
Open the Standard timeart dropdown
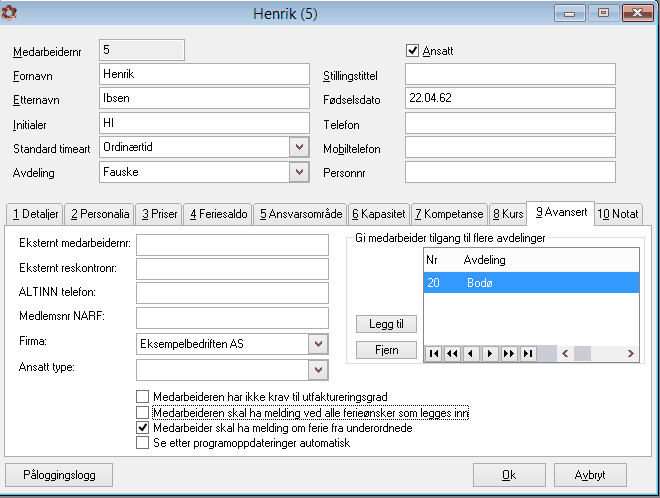tap(299, 147)
